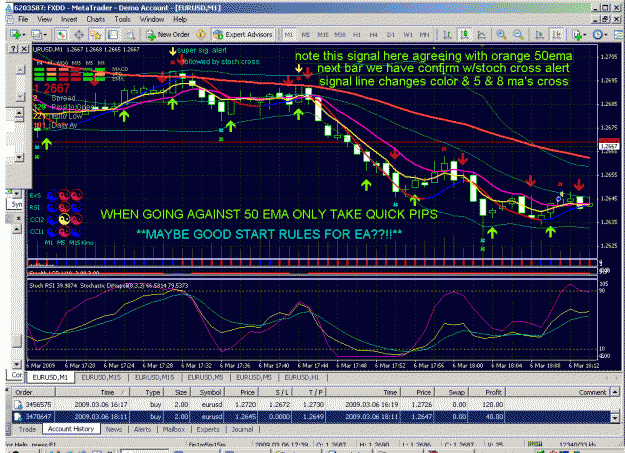Open the Tools menu

[x=122, y=19]
